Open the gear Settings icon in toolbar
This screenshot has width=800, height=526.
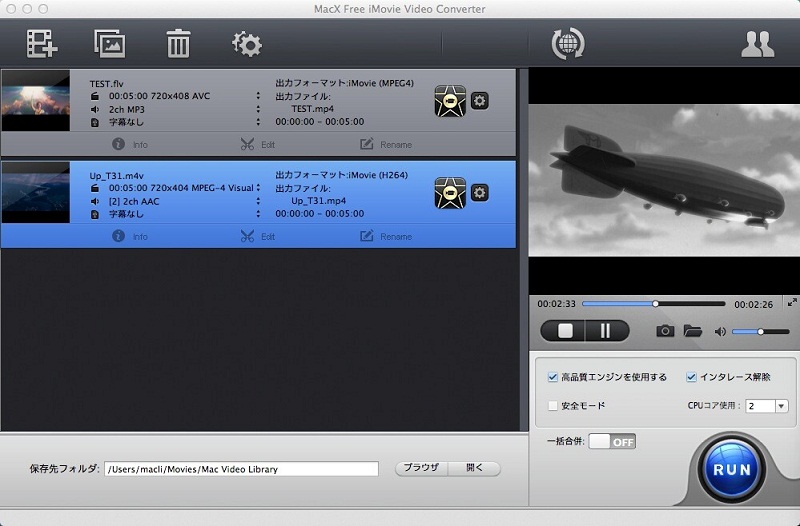(x=247, y=44)
